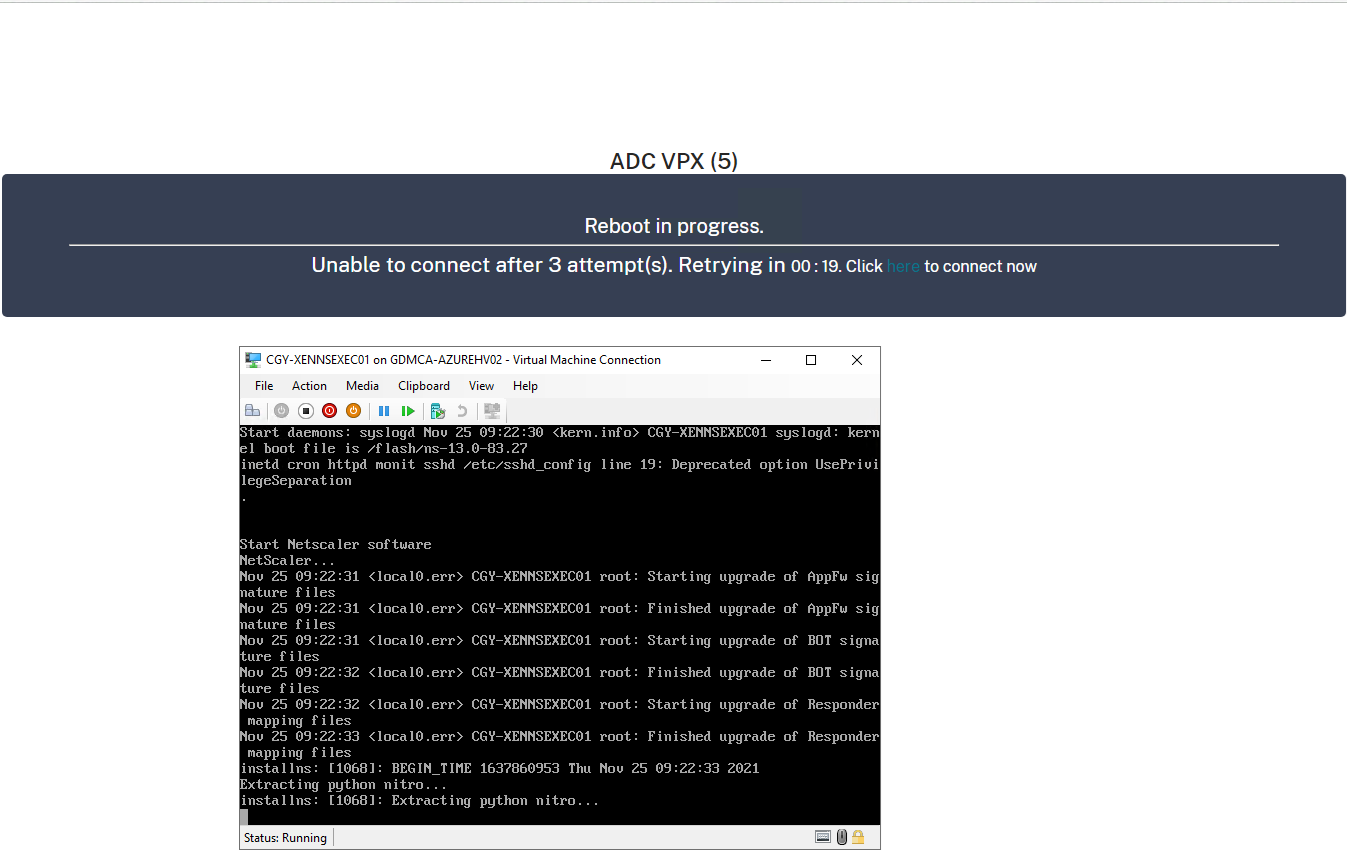Screen dimensions: 1347x855
Task: Open the File menu
Action: [264, 386]
